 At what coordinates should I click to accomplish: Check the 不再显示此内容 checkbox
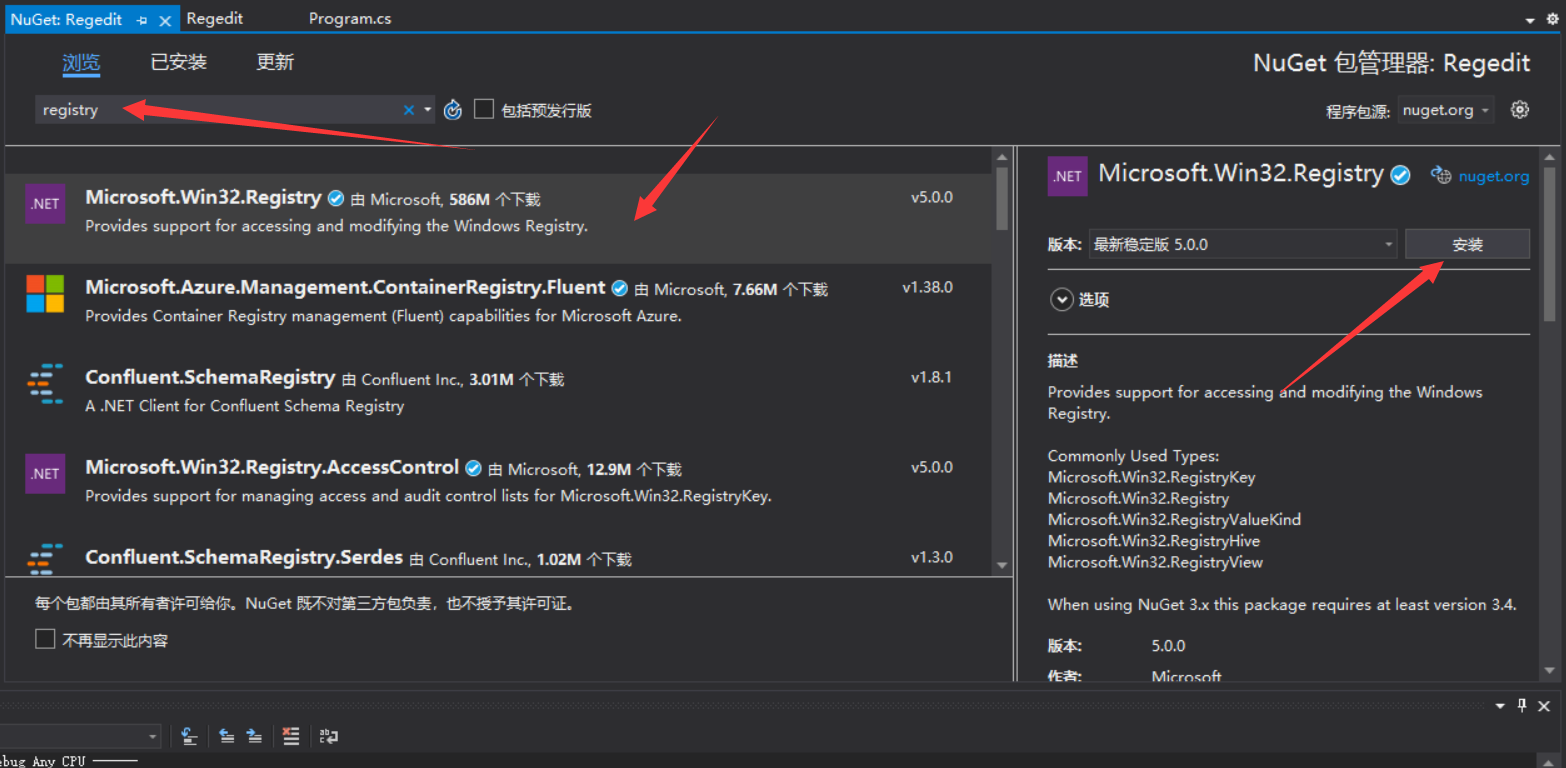pyautogui.click(x=45, y=638)
